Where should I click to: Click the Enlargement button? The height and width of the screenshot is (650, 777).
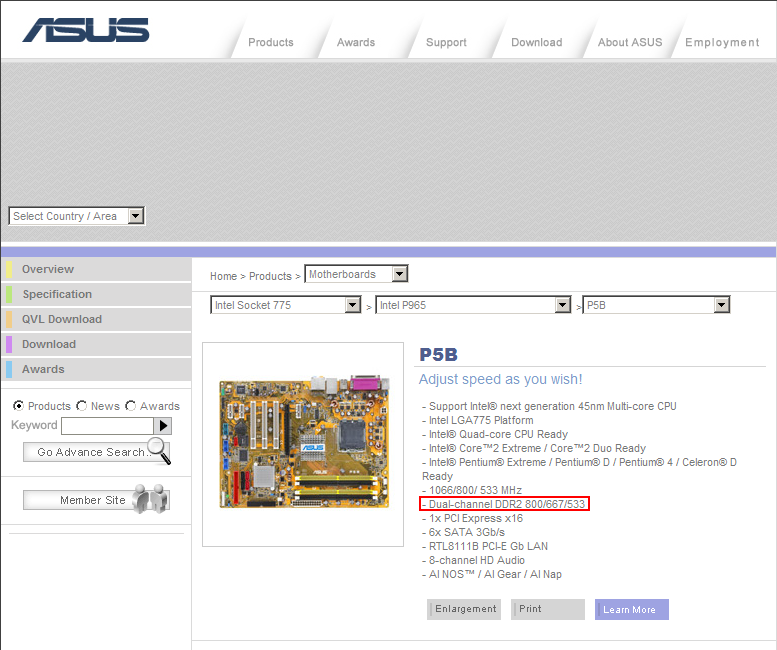tap(464, 609)
